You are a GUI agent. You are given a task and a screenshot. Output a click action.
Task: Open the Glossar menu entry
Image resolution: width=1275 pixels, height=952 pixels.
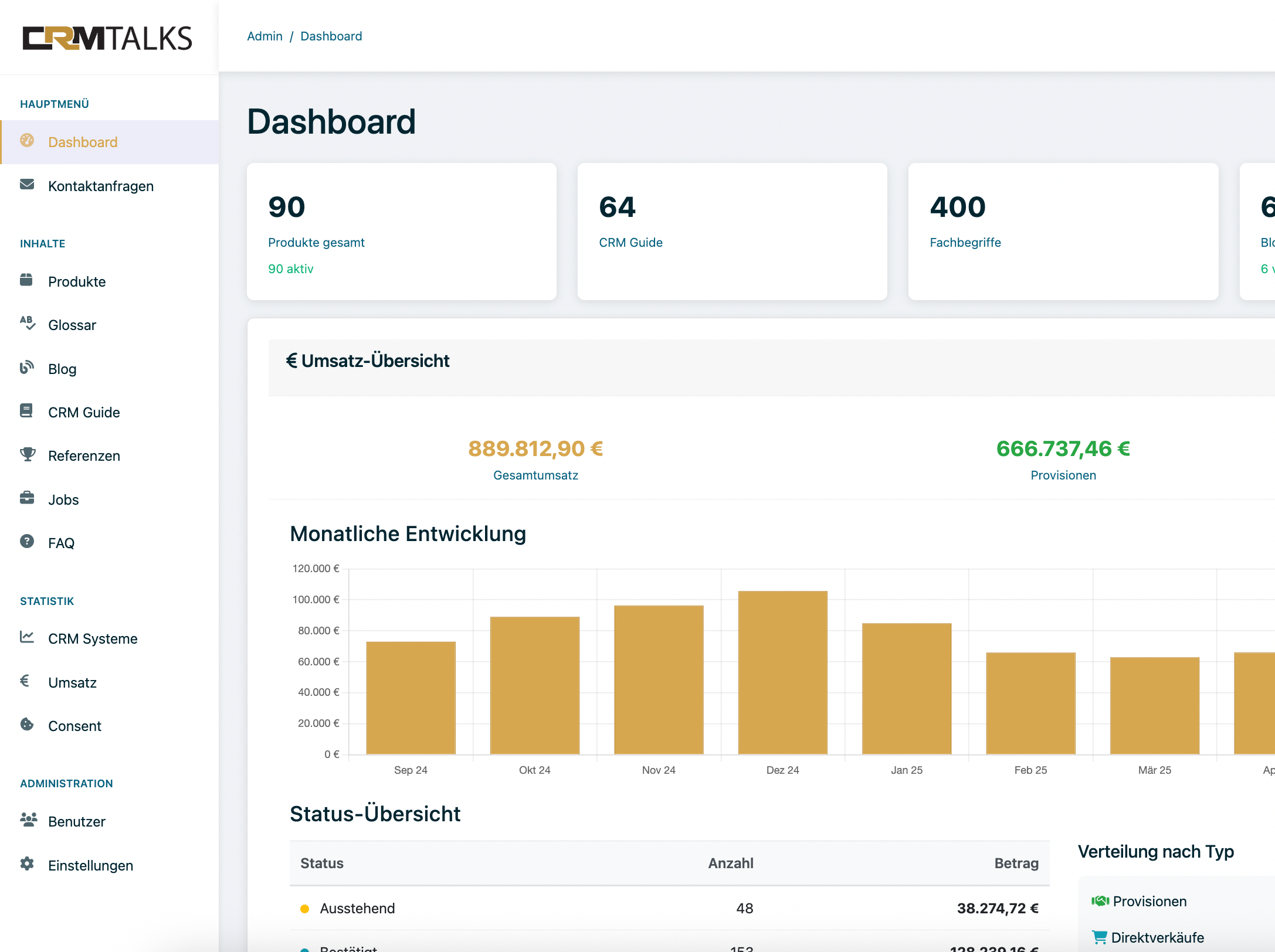click(110, 325)
